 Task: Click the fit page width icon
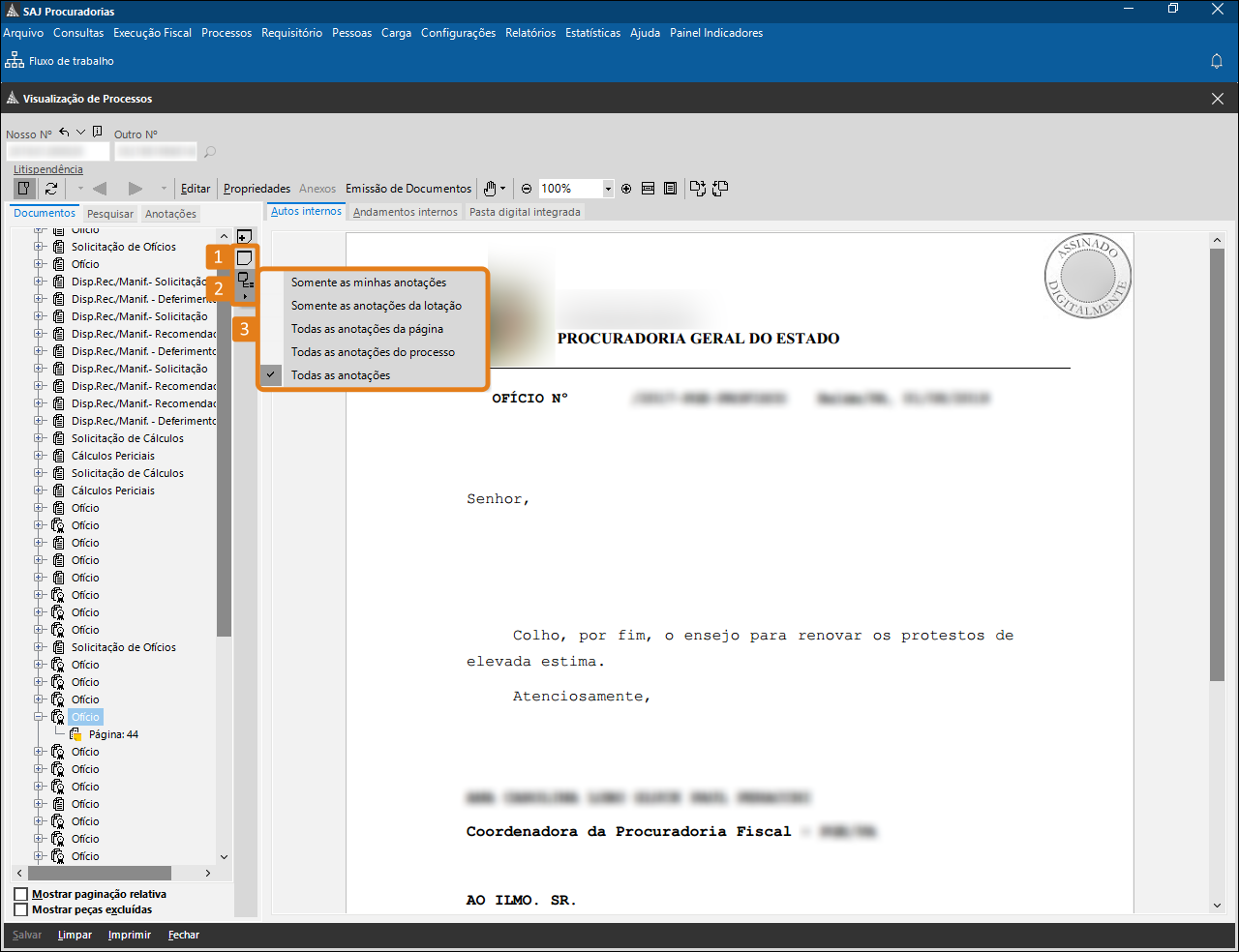coord(649,189)
